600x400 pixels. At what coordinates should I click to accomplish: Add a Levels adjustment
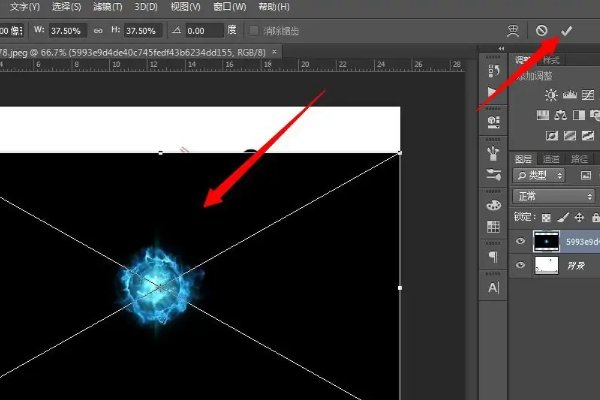click(x=570, y=94)
